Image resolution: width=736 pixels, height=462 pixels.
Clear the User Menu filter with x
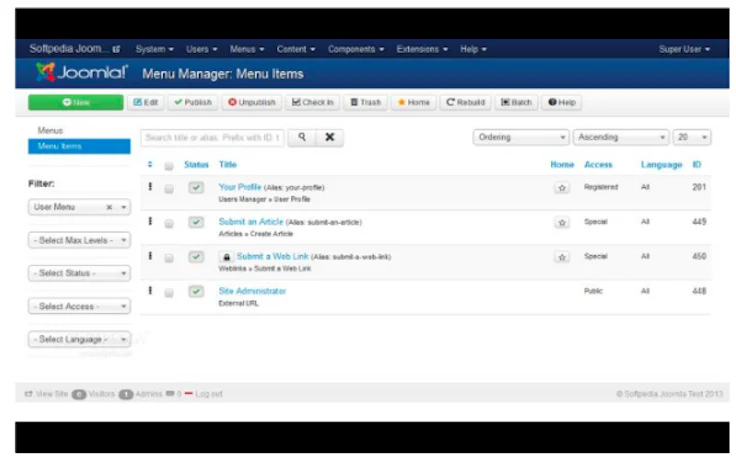pos(109,207)
